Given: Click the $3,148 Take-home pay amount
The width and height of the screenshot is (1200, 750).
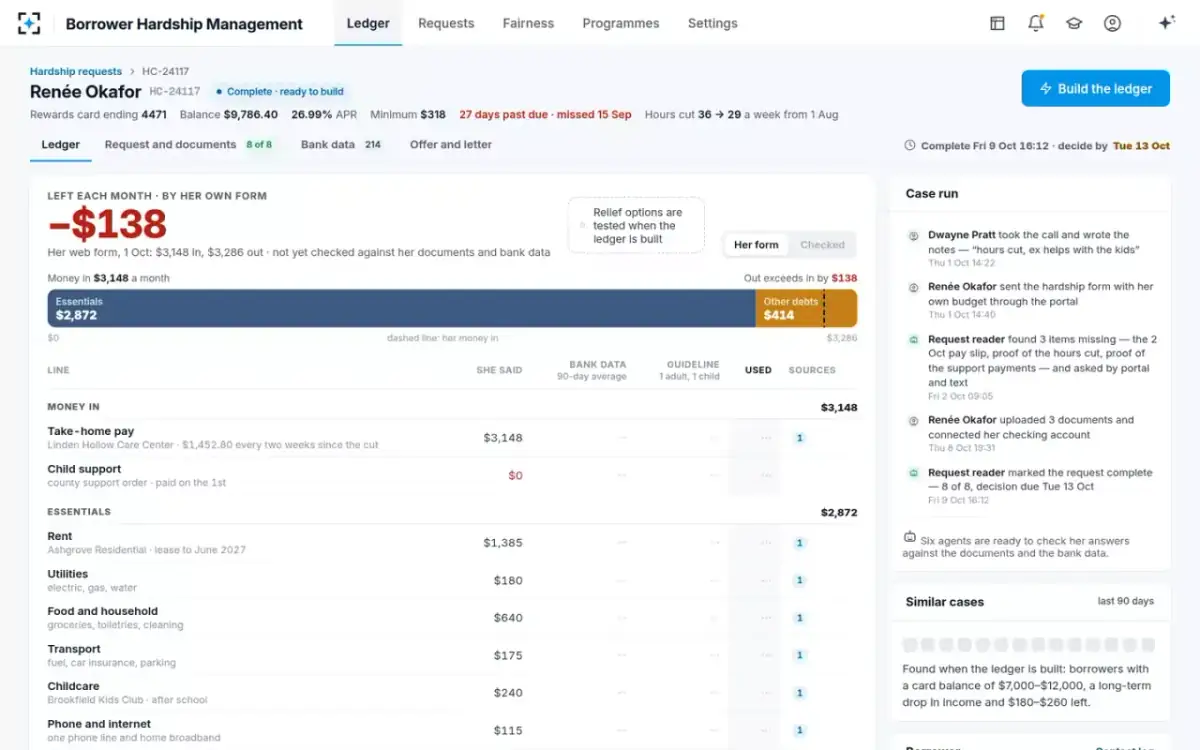Looking at the screenshot, I should tap(503, 438).
